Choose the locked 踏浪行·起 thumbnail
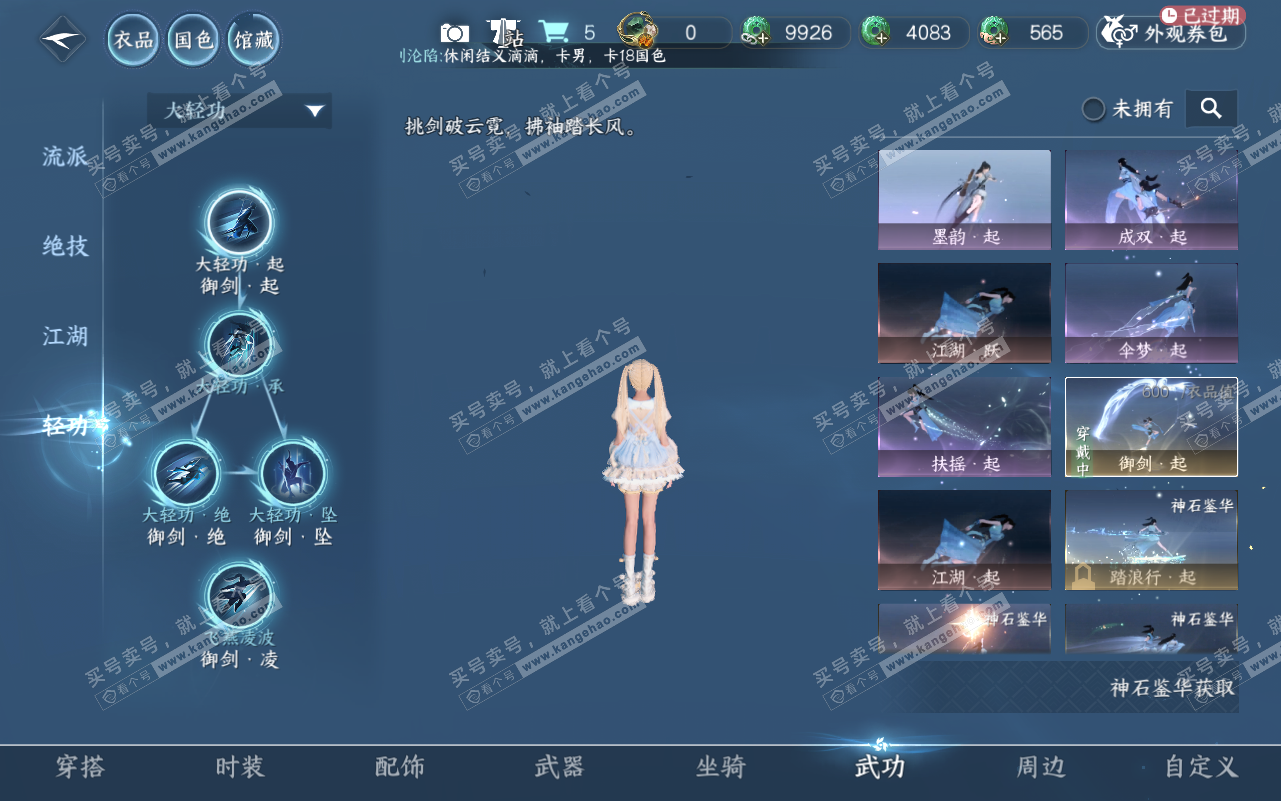This screenshot has height=801, width=1281. tap(1151, 540)
